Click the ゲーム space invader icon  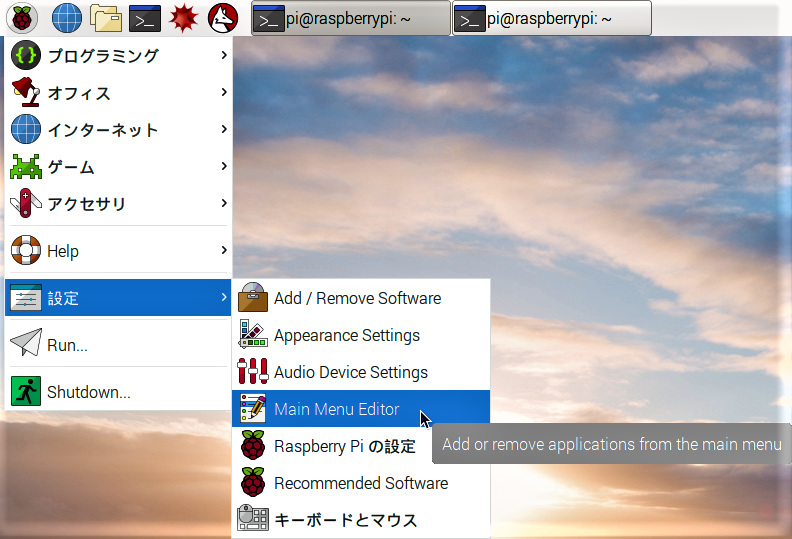click(26, 166)
